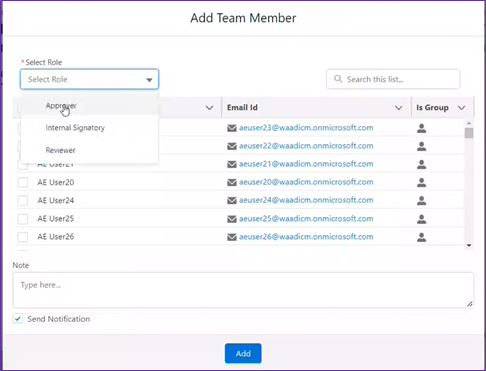This screenshot has width=486, height=371.
Task: Choose Internal Signatory from the role list
Action: [x=89, y=128]
